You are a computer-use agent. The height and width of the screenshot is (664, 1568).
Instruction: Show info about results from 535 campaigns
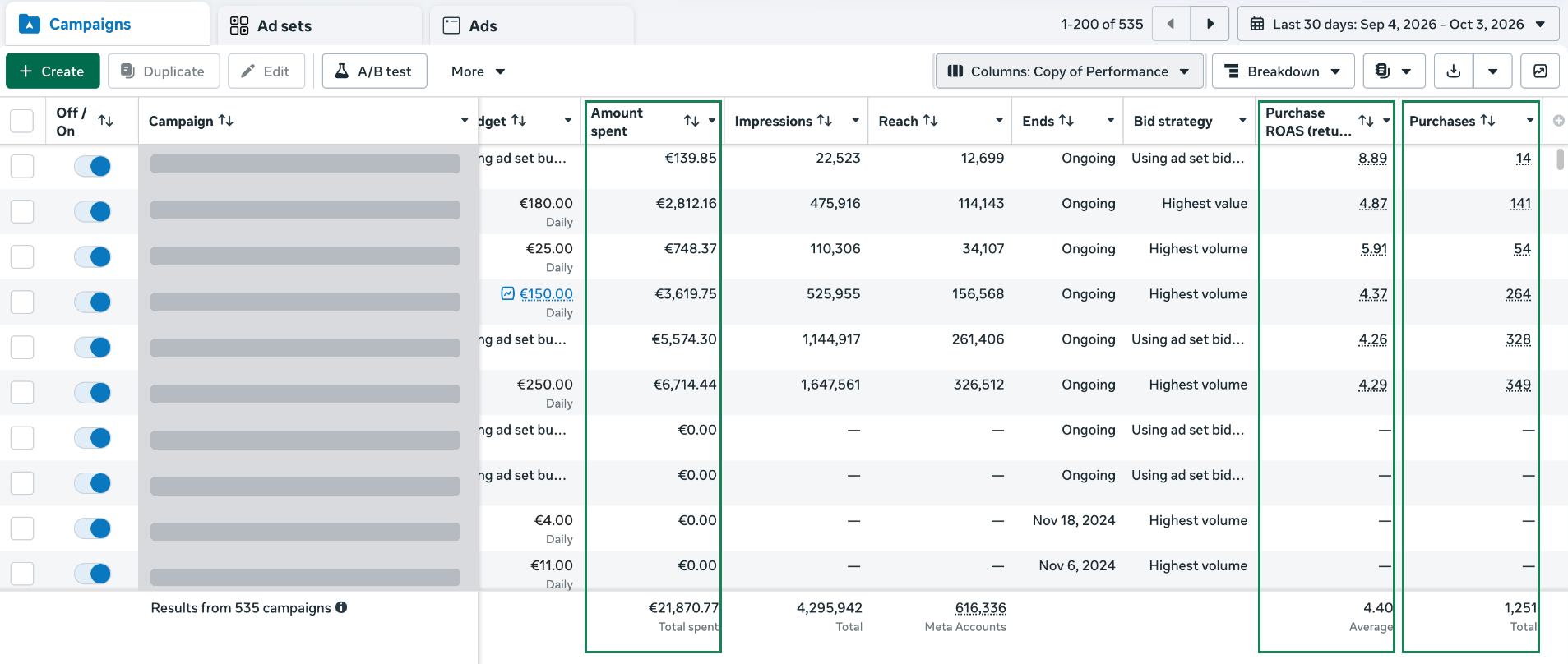click(x=341, y=607)
